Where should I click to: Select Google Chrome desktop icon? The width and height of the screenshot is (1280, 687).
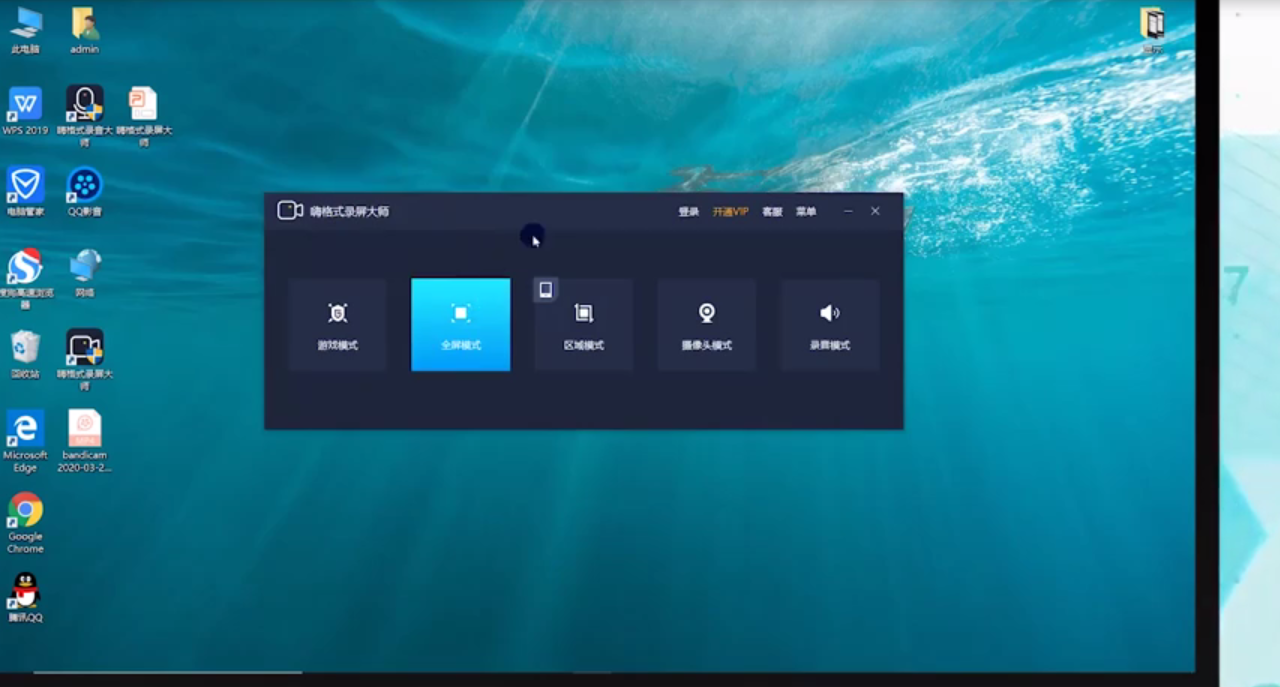point(25,522)
